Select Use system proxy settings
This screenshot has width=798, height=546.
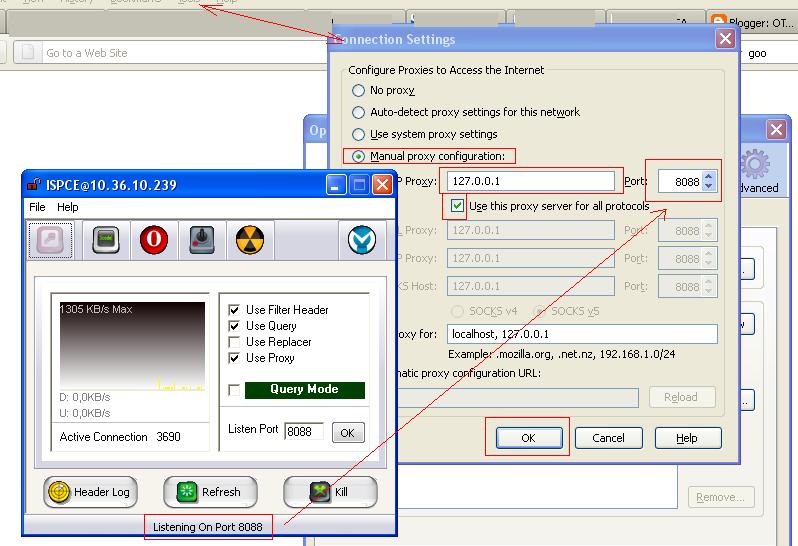(x=358, y=134)
